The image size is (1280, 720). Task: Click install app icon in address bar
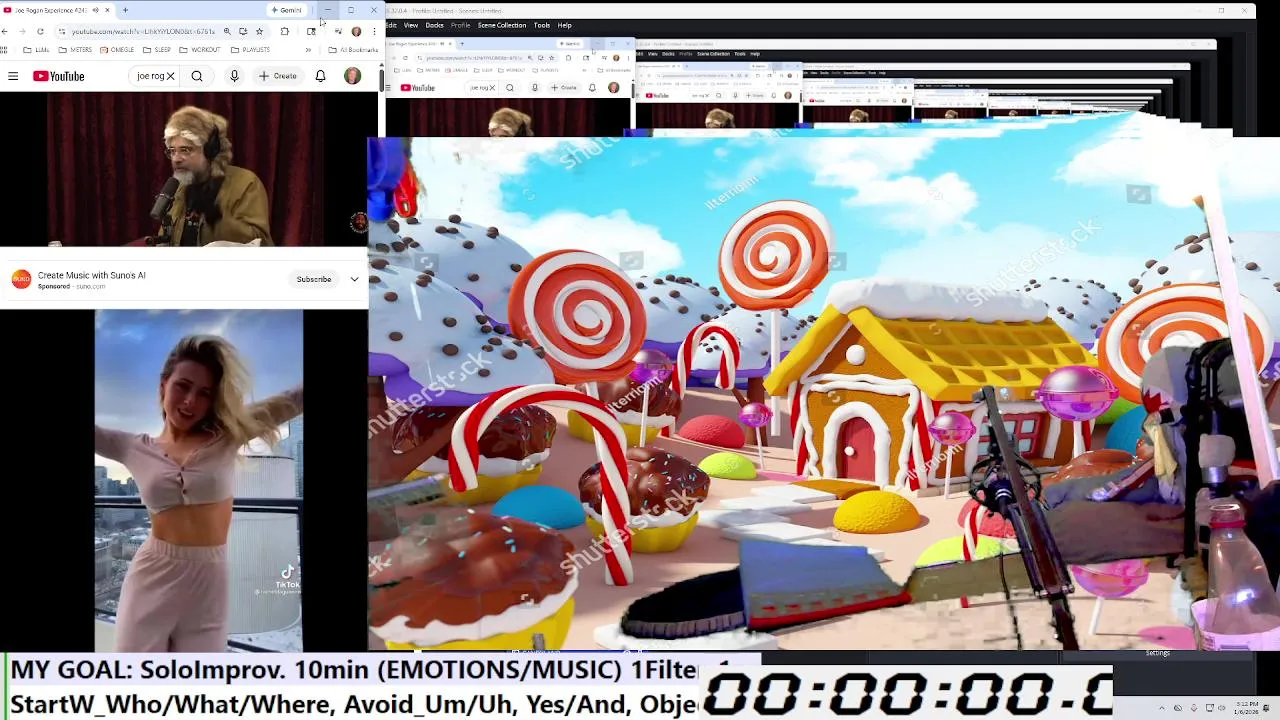pyautogui.click(x=243, y=31)
